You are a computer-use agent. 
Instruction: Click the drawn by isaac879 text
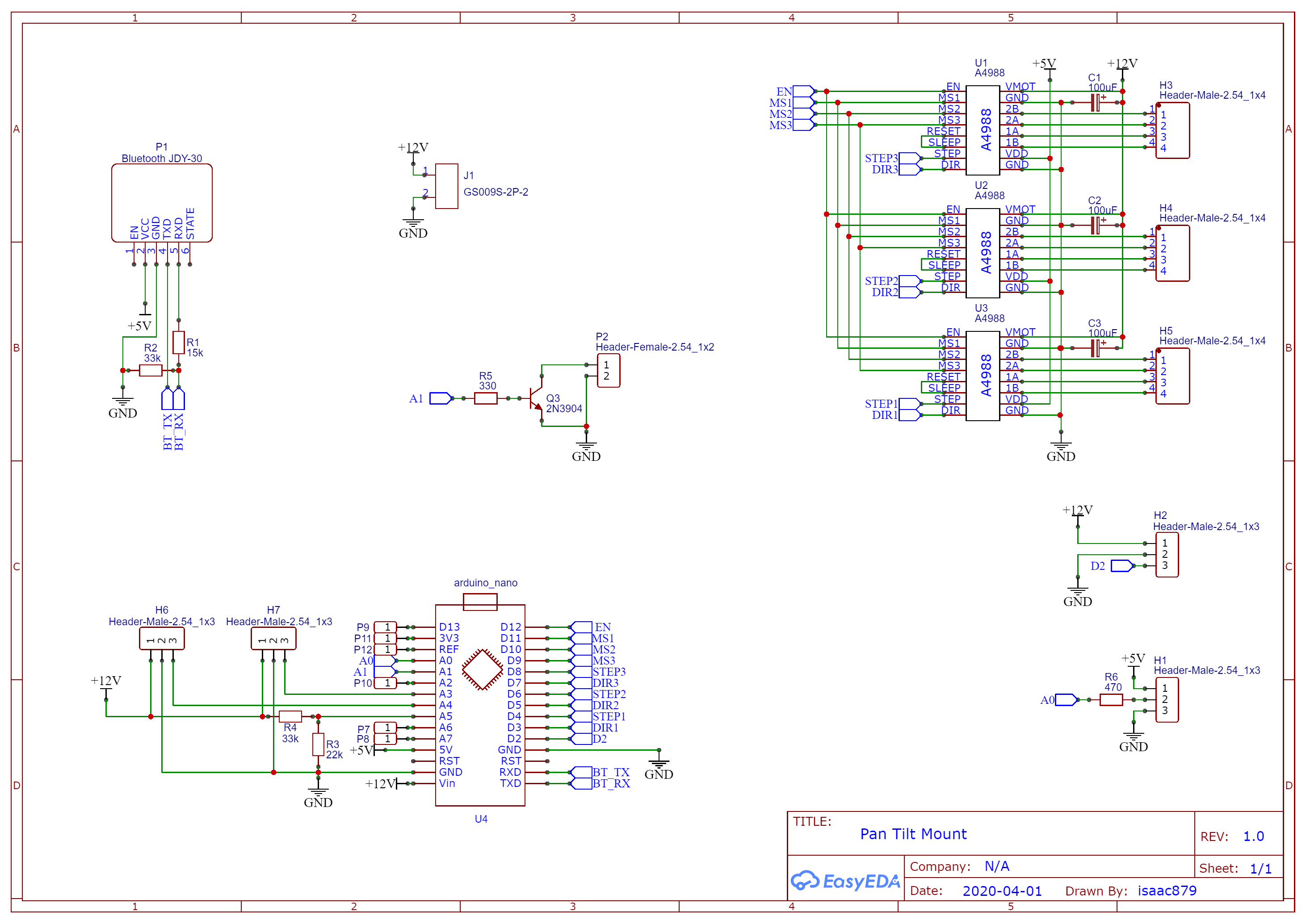pyautogui.click(x=1167, y=891)
